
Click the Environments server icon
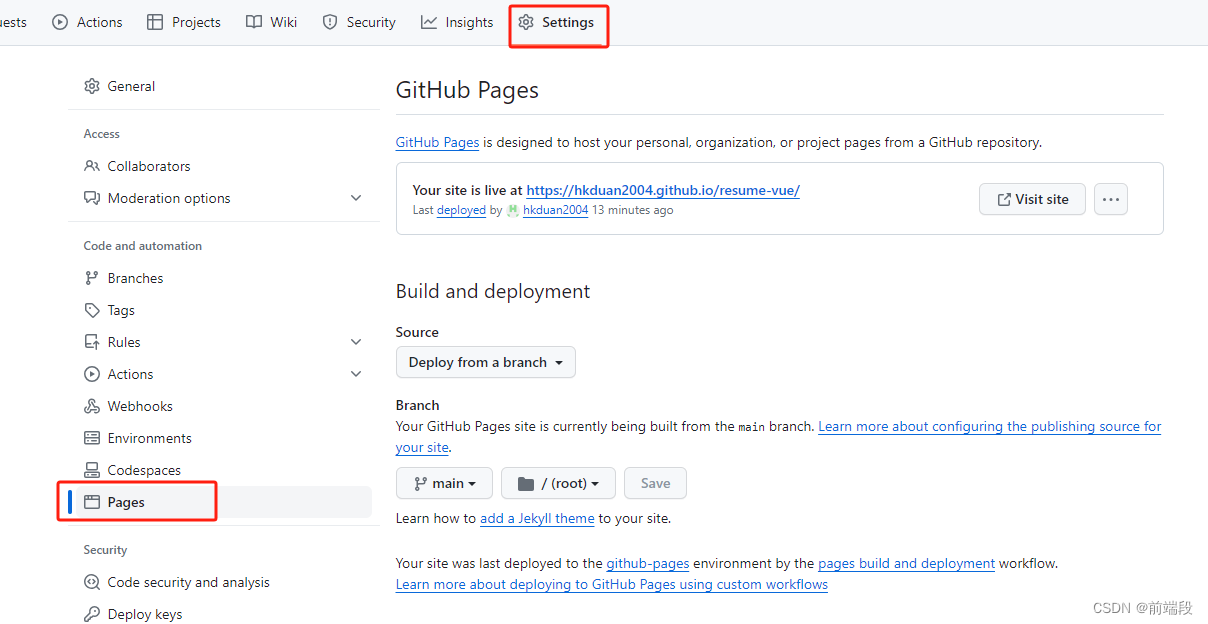coord(92,438)
